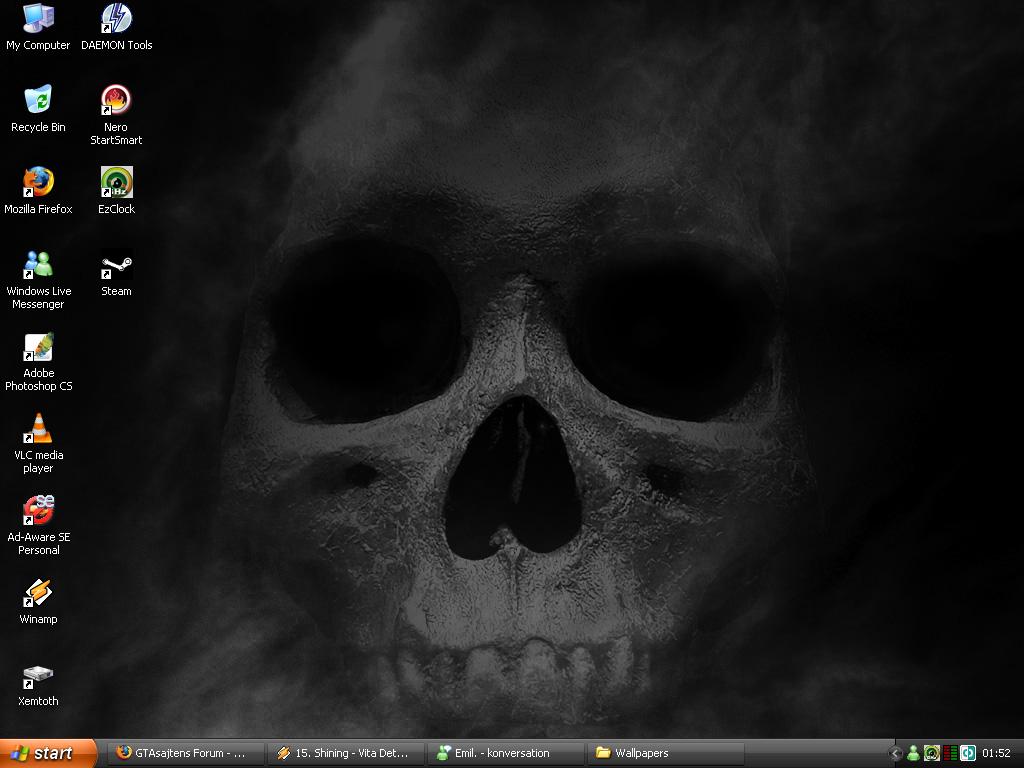Expand hidden system tray icons
Viewport: 1024px width, 768px height.
(896, 754)
